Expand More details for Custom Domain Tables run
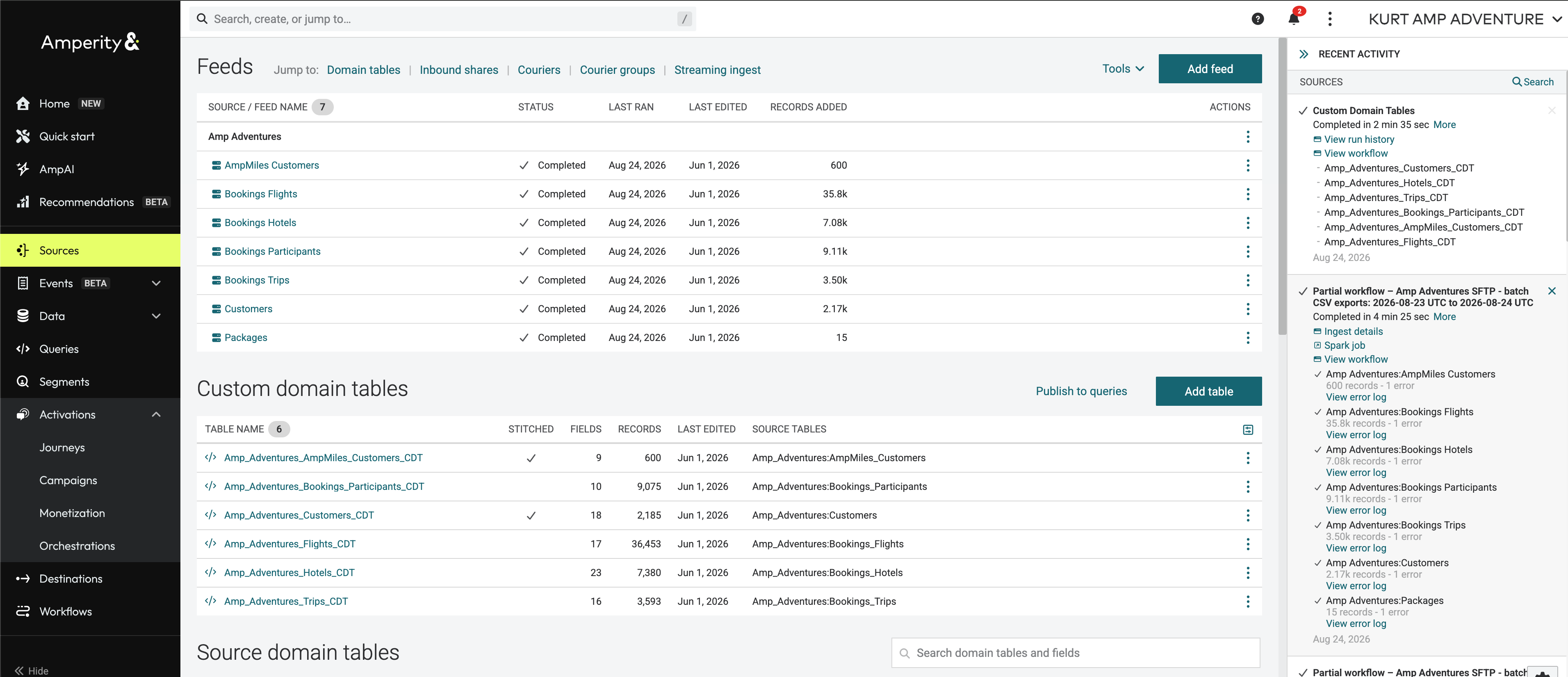 (1445, 125)
